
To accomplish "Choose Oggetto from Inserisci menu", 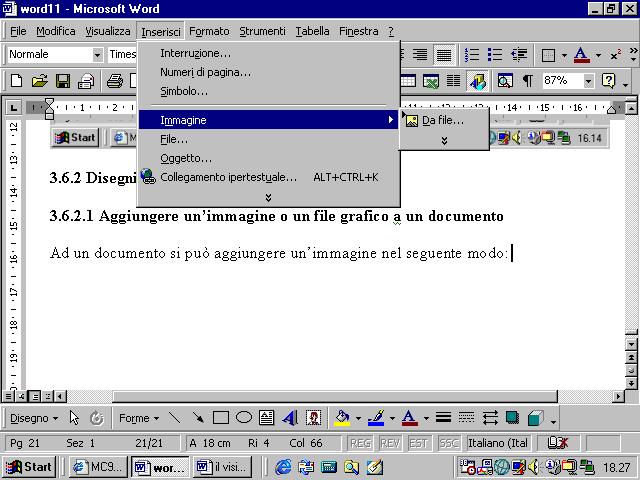I will (268, 158).
